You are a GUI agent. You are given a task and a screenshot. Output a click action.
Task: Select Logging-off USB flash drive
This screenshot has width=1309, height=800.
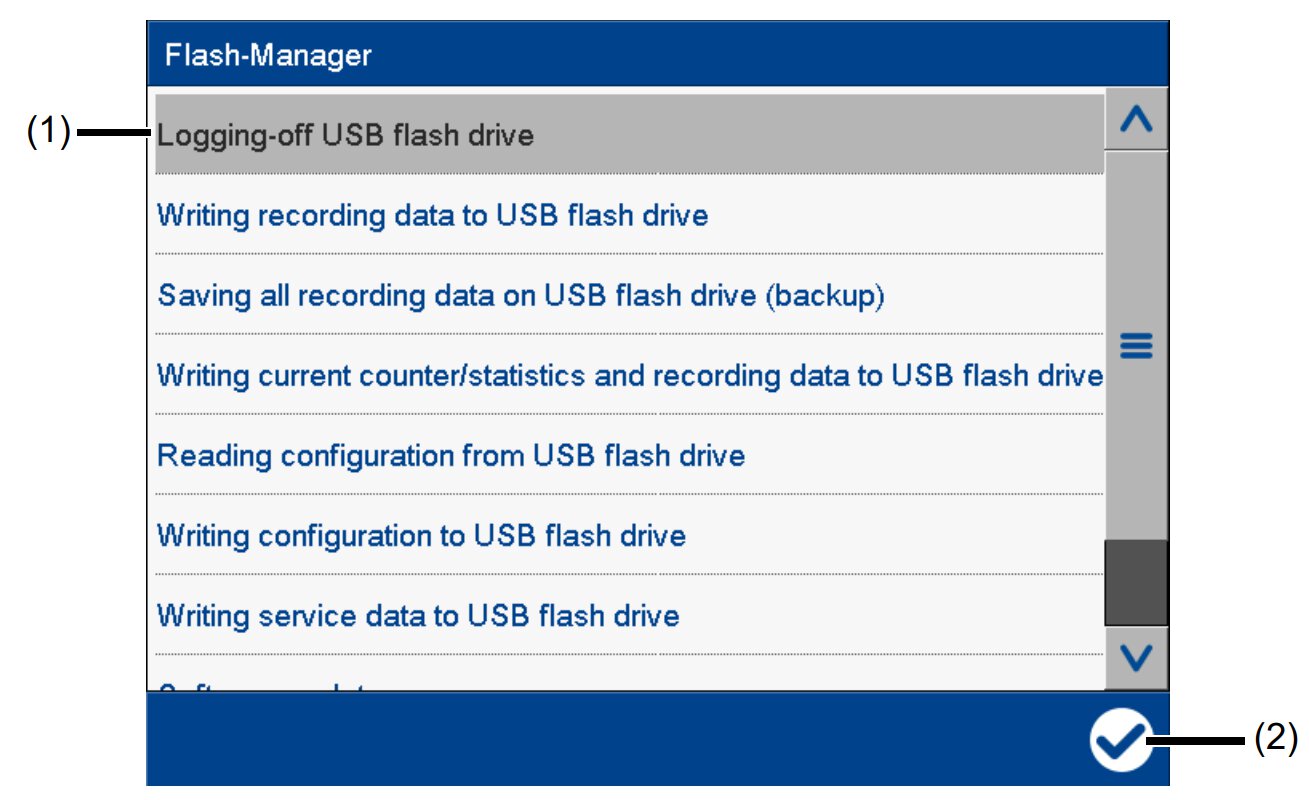(x=345, y=135)
